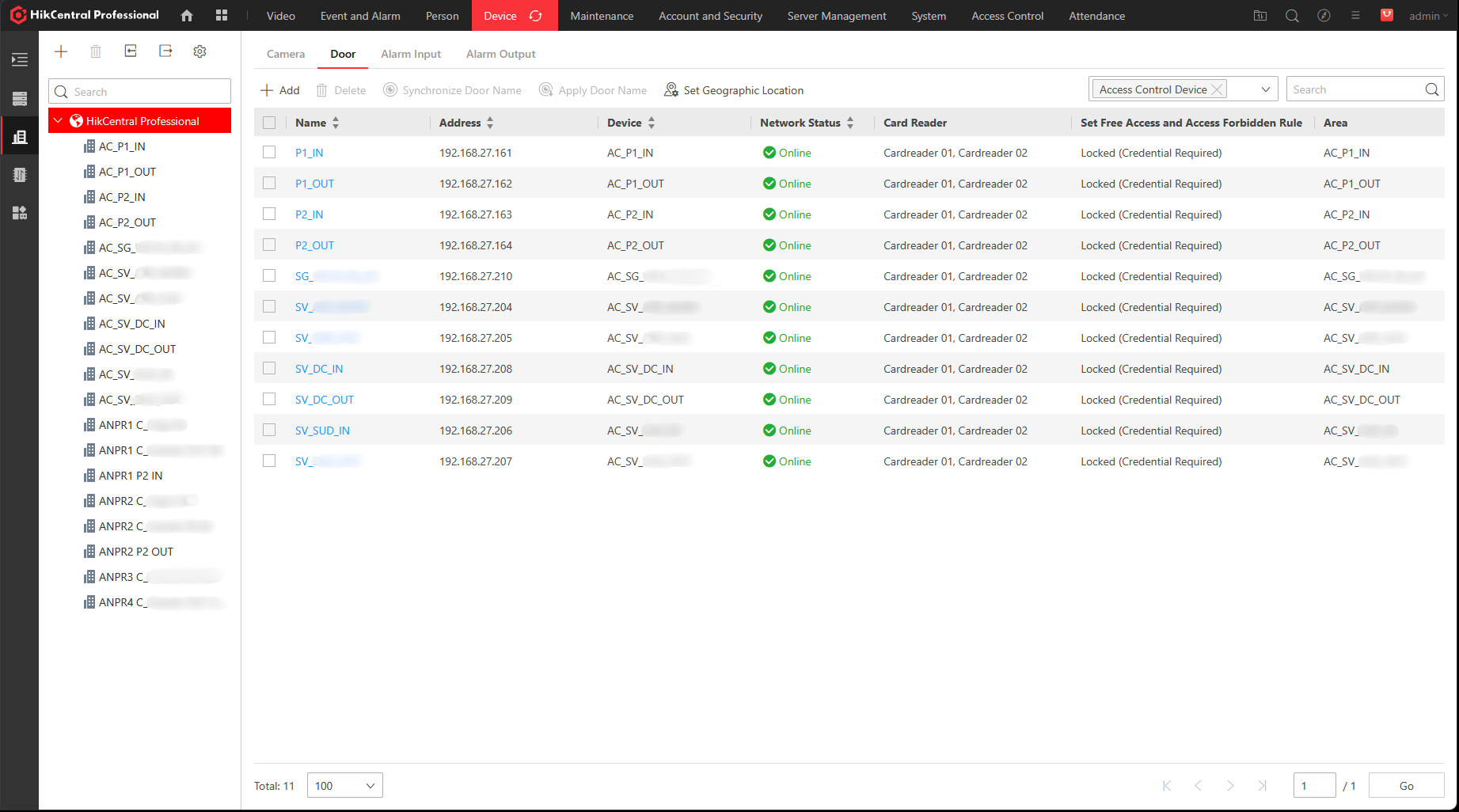Remove the Access Control Device filter tag
The width and height of the screenshot is (1459, 812).
tap(1218, 89)
